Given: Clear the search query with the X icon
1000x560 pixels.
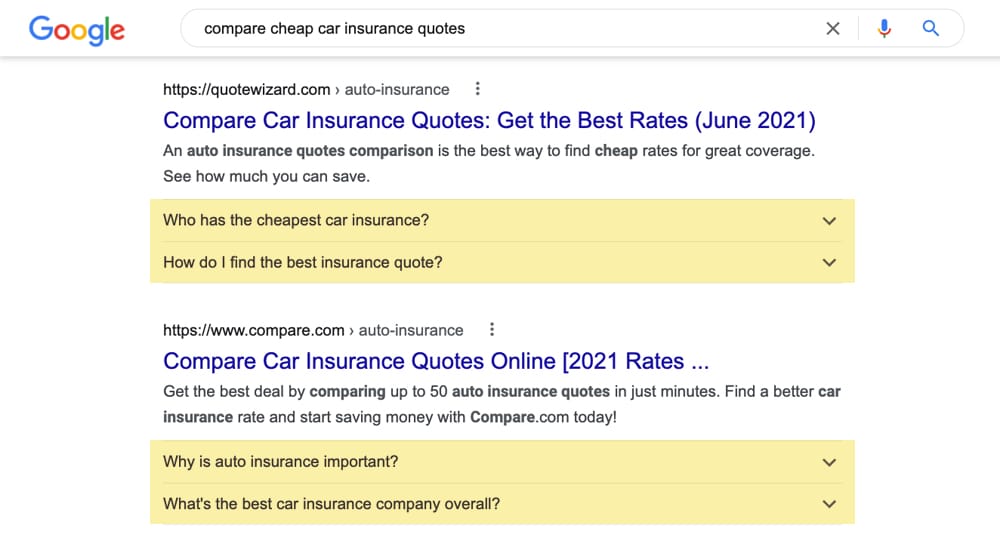Looking at the screenshot, I should pos(832,29).
